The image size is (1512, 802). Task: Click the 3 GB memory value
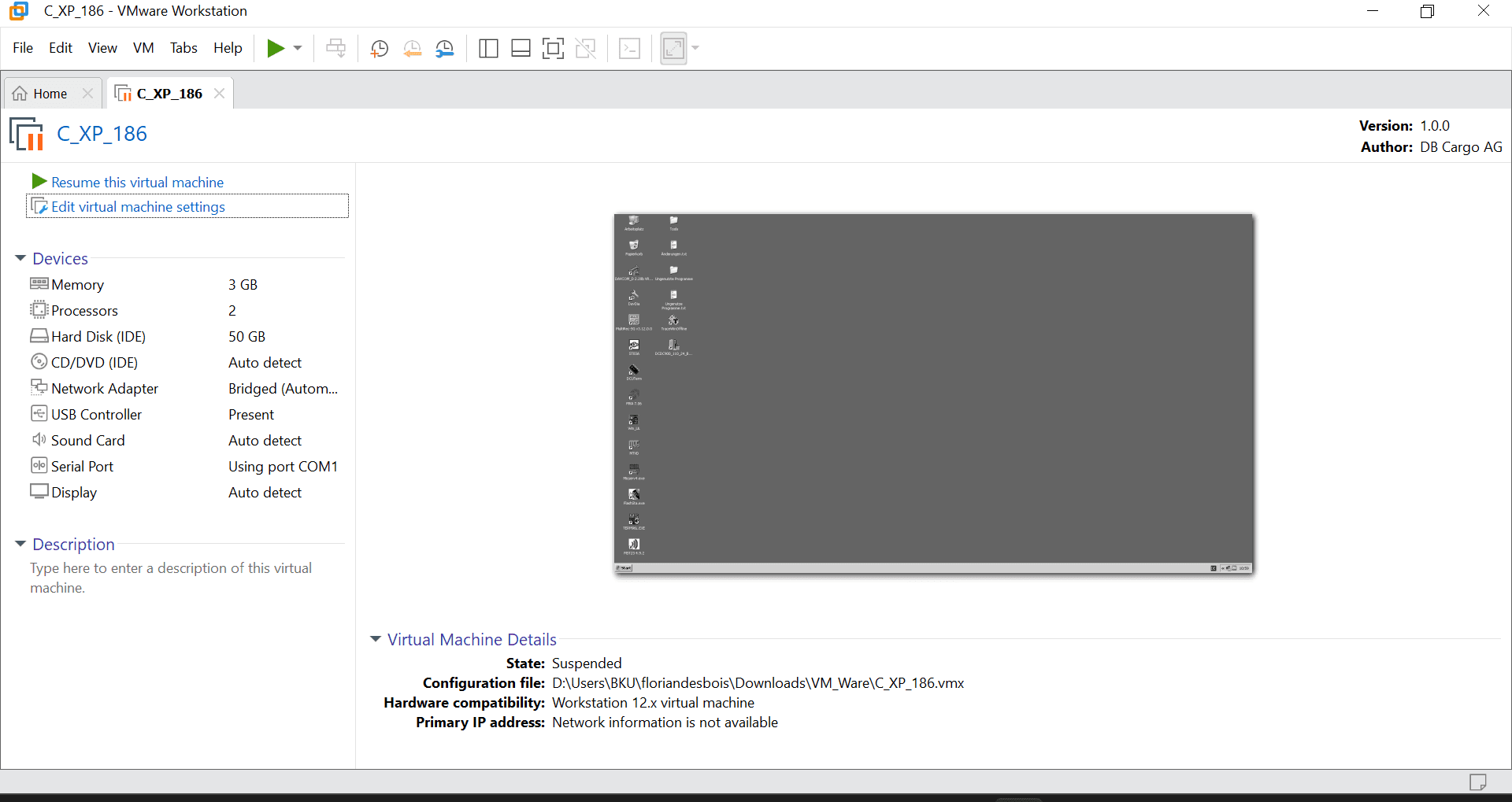pos(243,285)
